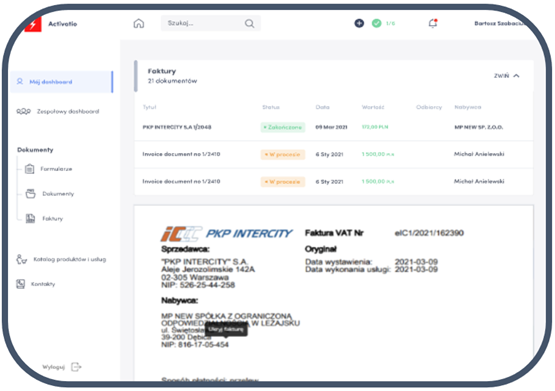This screenshot has height=391, width=555.
Task: Click the 09 Mar 2021 date cell
Action: [331, 127]
